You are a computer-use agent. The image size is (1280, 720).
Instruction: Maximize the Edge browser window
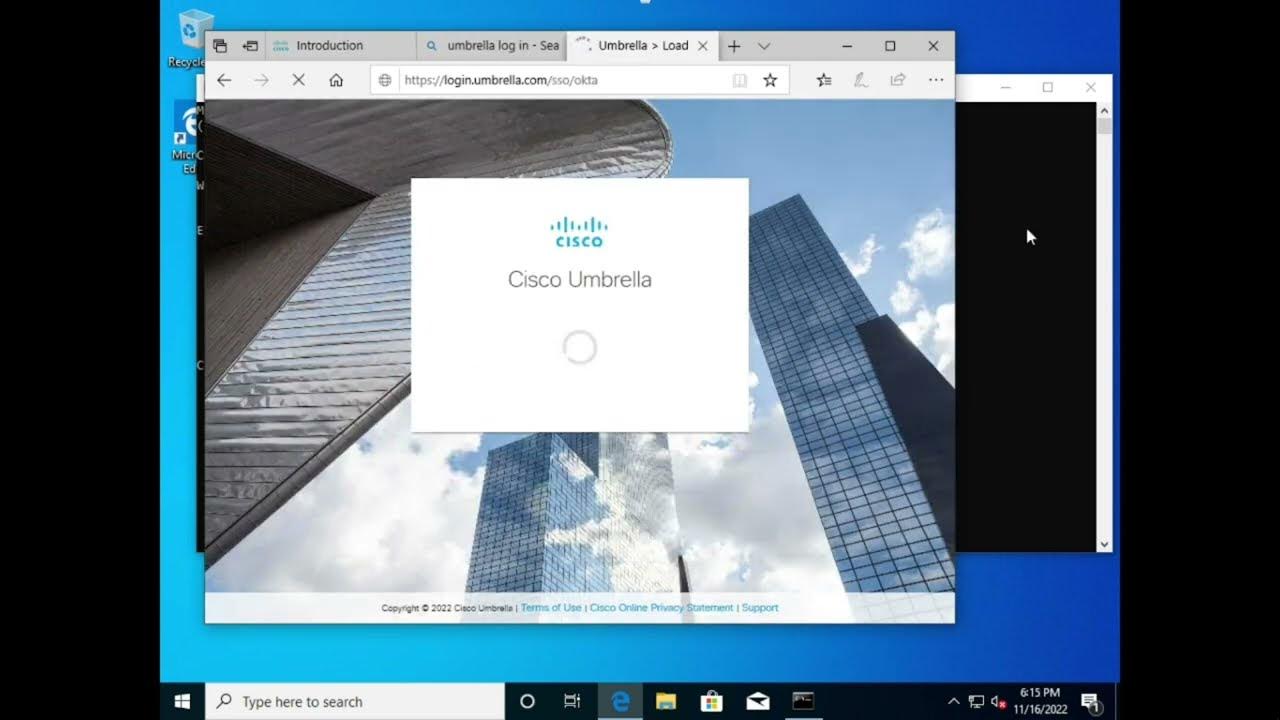(x=890, y=46)
